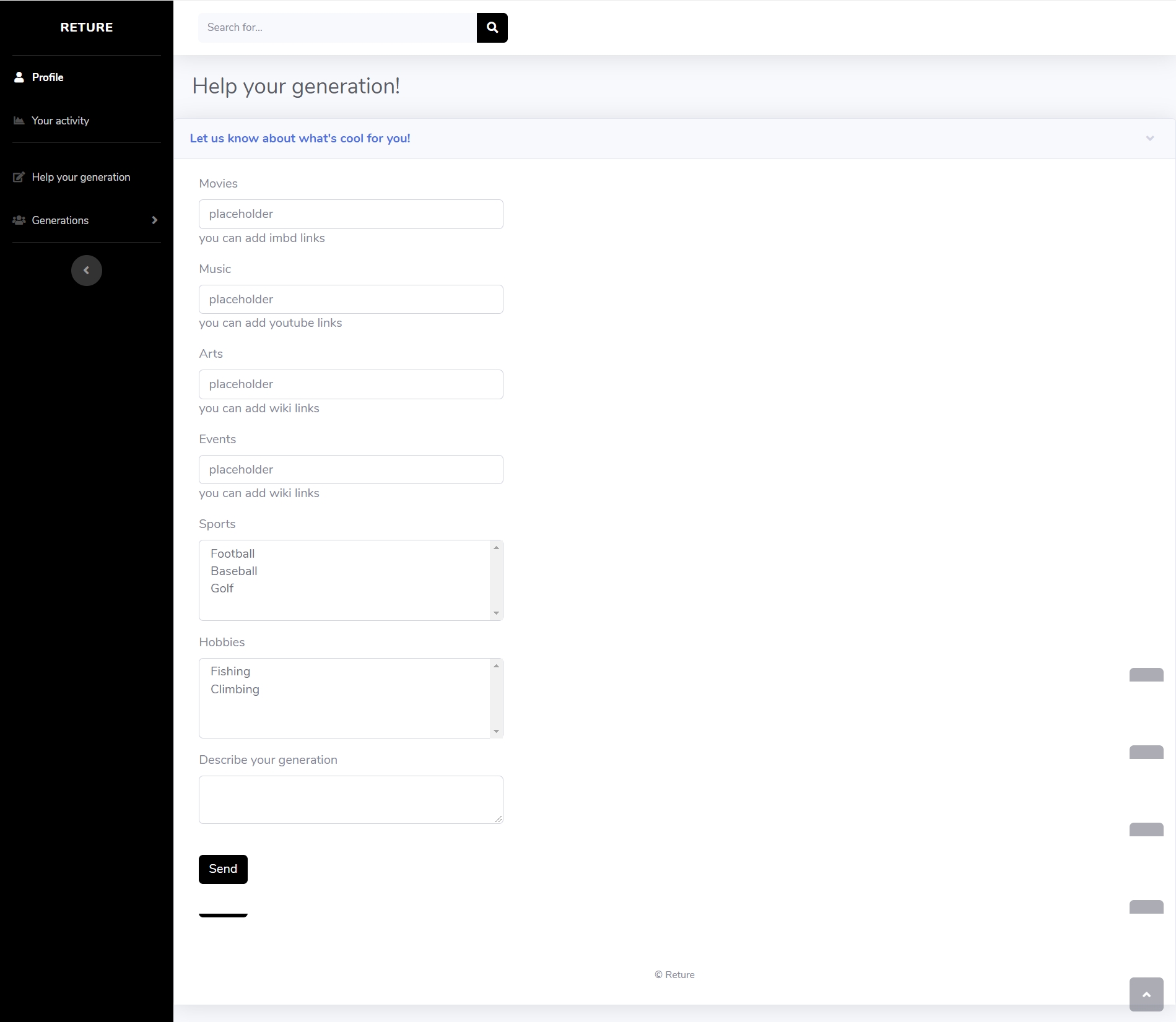Open the Help your generation menu item

point(81,177)
